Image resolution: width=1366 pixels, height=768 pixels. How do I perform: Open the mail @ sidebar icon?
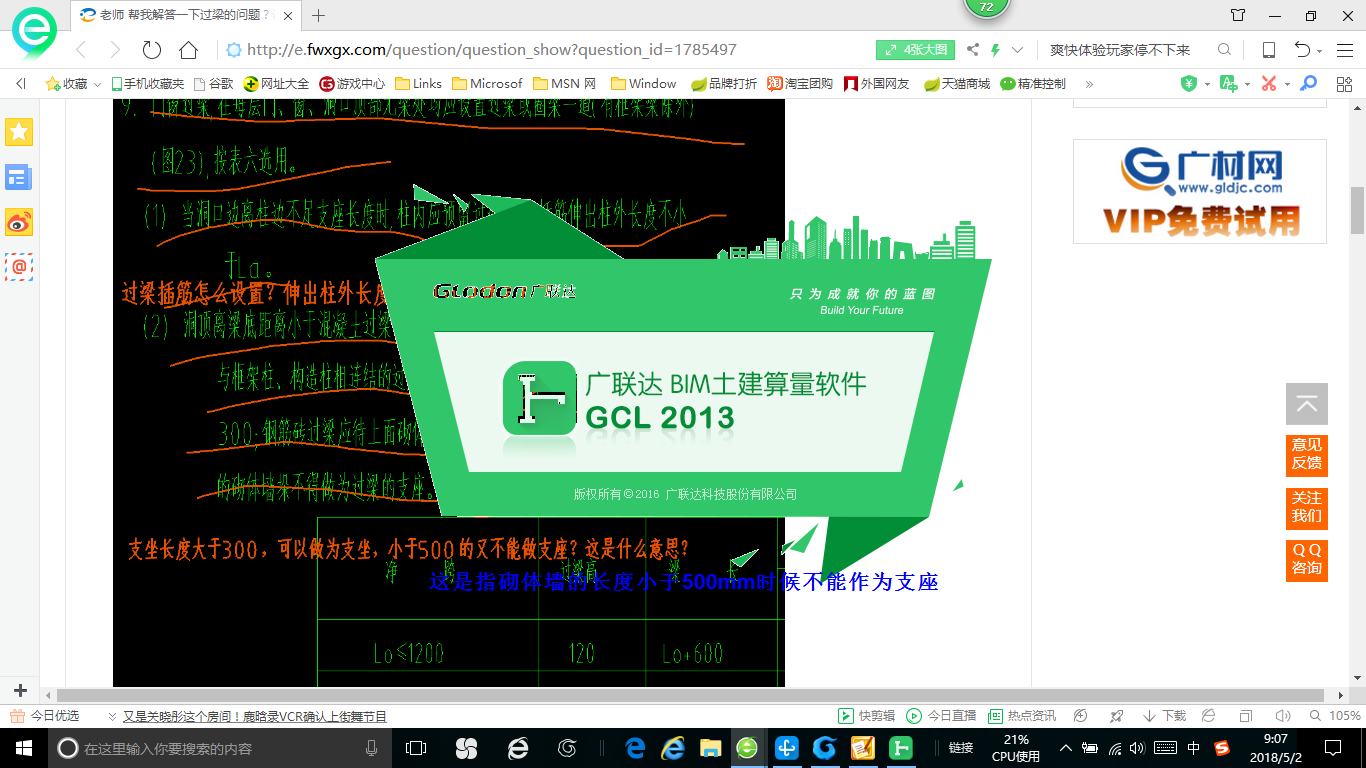click(19, 267)
